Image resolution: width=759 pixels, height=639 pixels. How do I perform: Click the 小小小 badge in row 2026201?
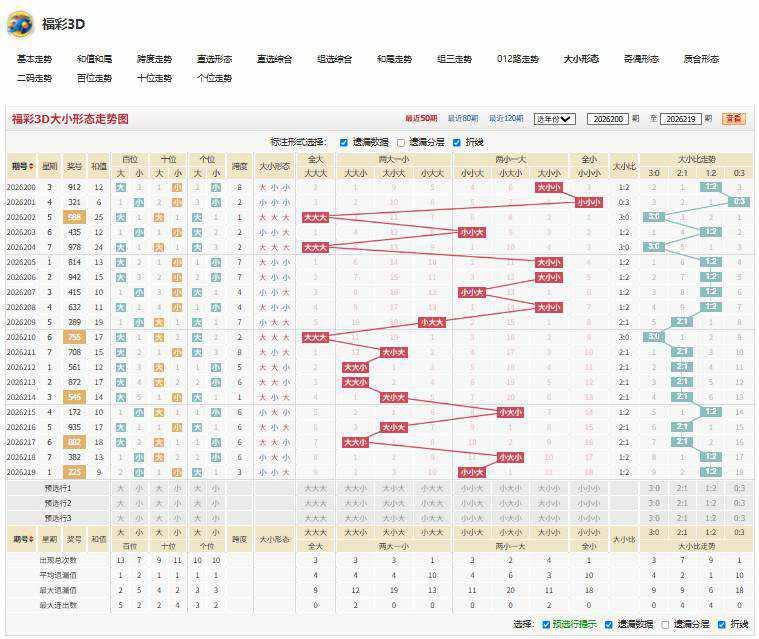pos(589,202)
